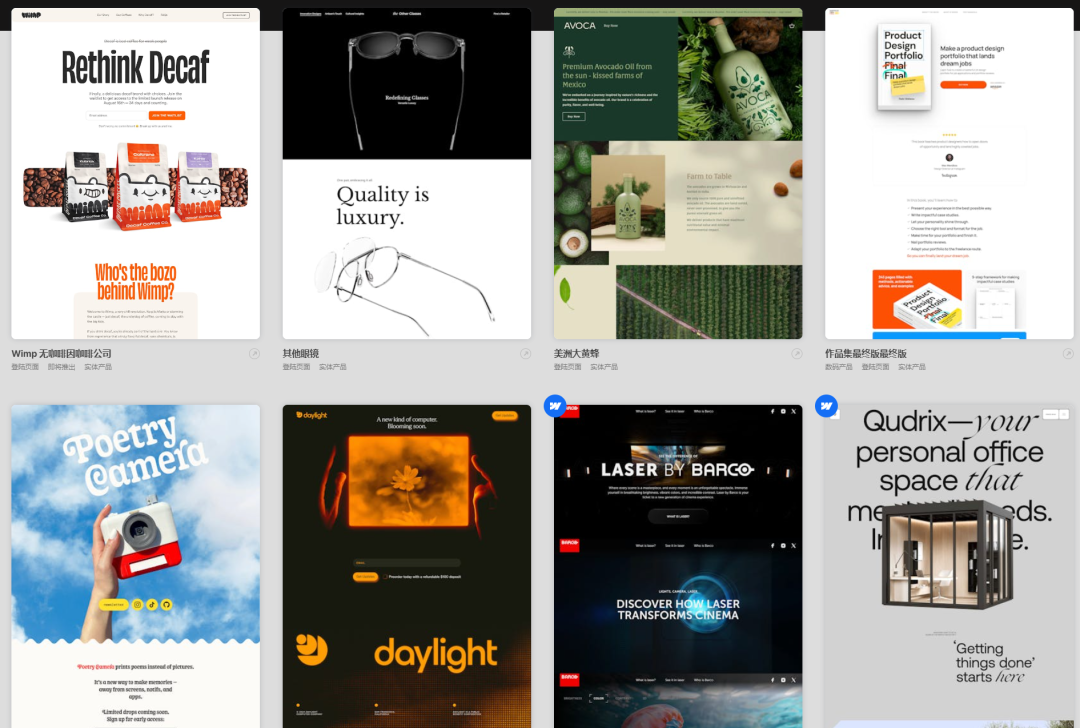Image resolution: width=1080 pixels, height=728 pixels.
Task: Select 实体产品 tag under 作品集最终版最终版
Action: (x=912, y=367)
